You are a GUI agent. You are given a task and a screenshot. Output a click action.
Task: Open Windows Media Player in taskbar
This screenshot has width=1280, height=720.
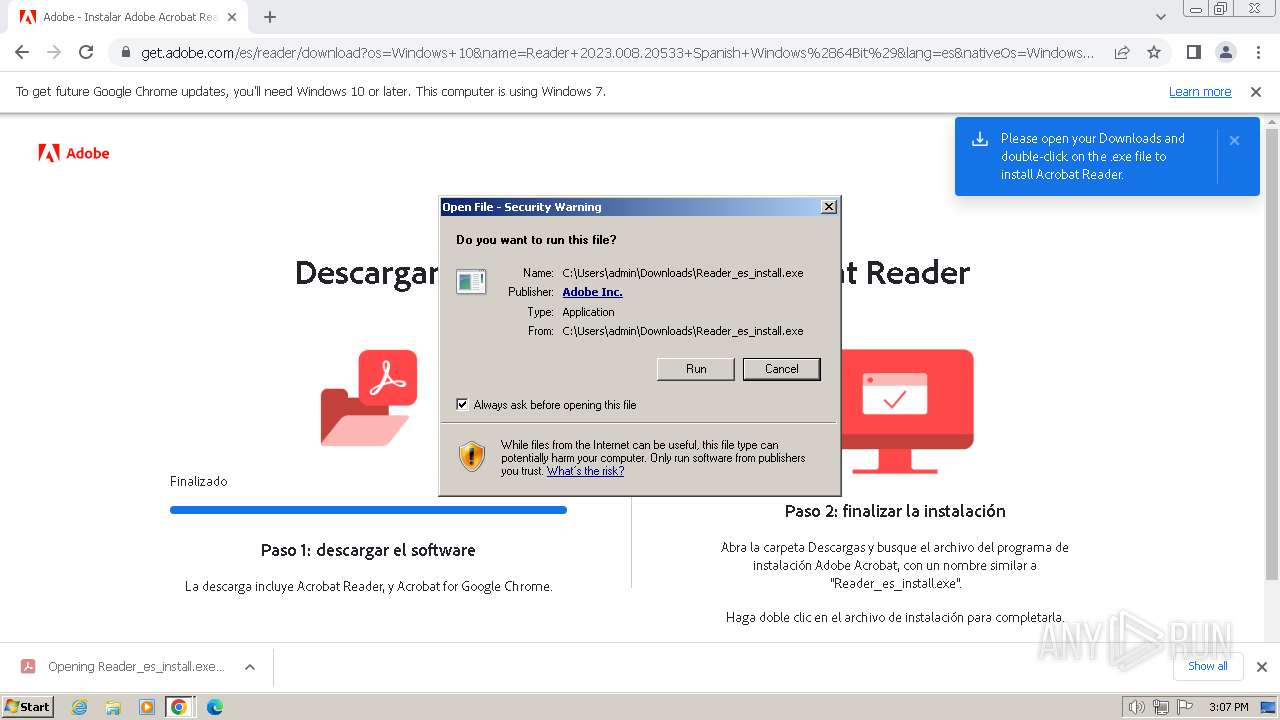click(x=146, y=707)
